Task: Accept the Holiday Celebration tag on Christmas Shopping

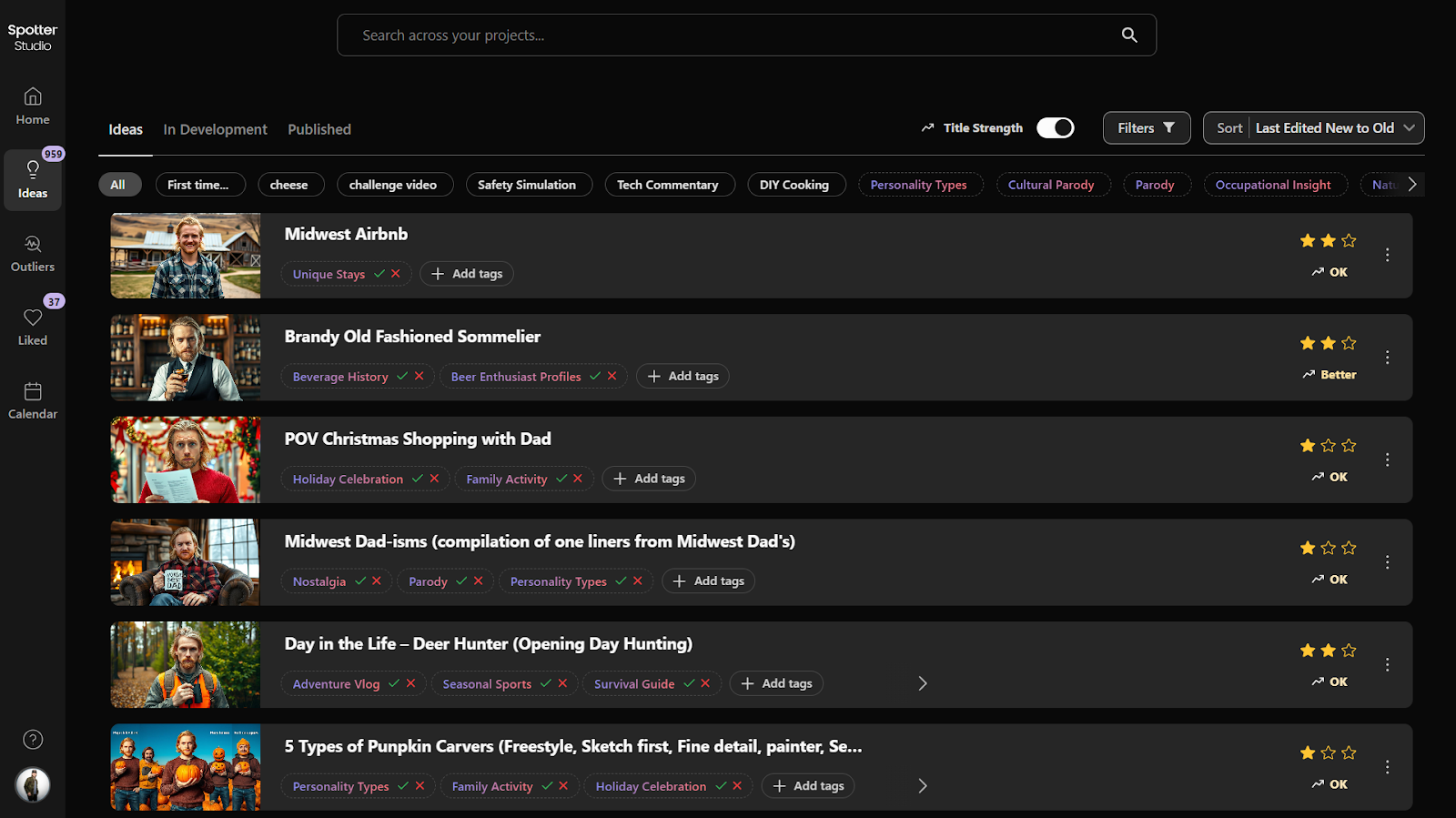Action: click(418, 479)
